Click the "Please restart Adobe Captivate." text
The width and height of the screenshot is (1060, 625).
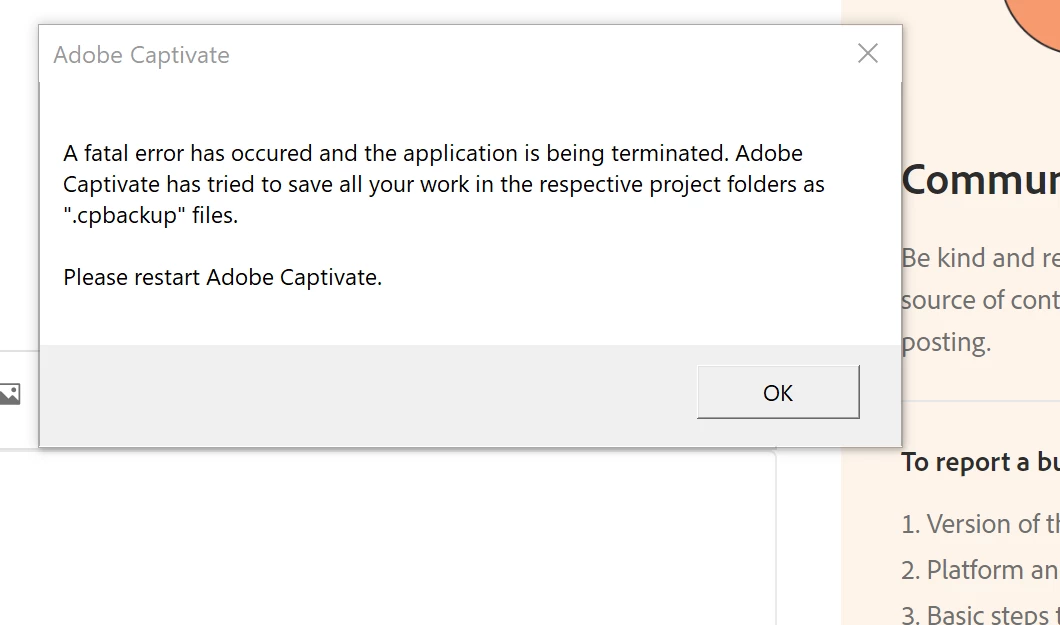222,277
